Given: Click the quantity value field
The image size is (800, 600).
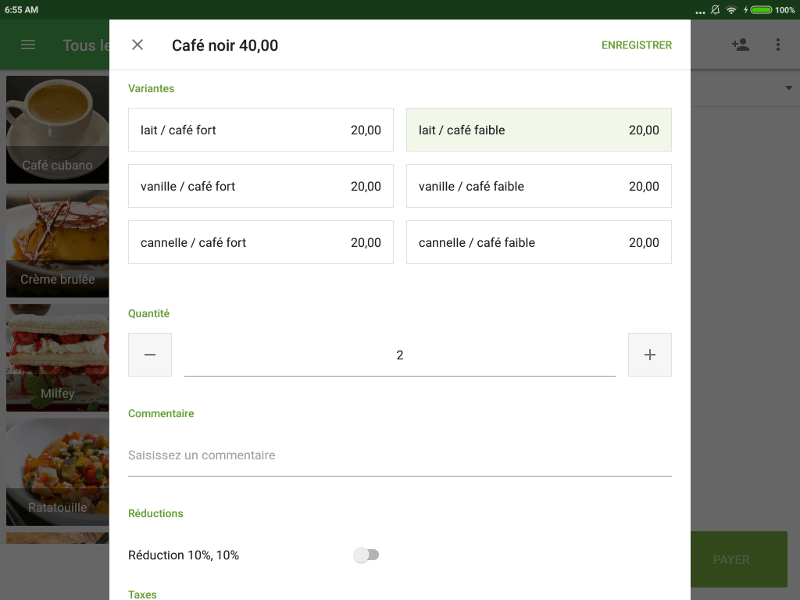Looking at the screenshot, I should click(400, 355).
